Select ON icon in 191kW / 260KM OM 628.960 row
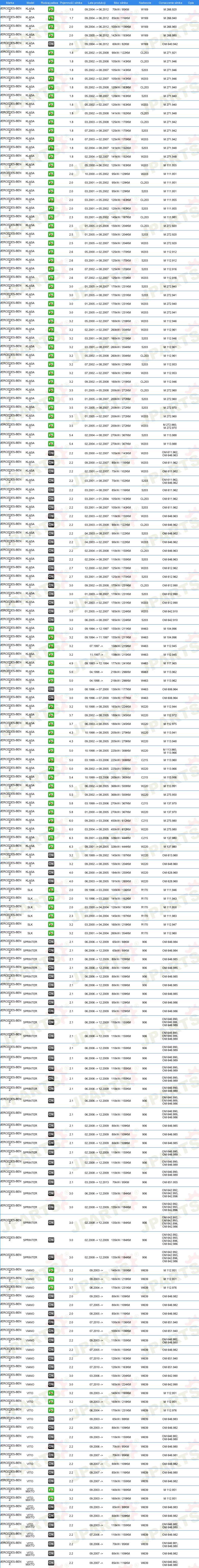This screenshot has height=1568, width=199. 51,881
